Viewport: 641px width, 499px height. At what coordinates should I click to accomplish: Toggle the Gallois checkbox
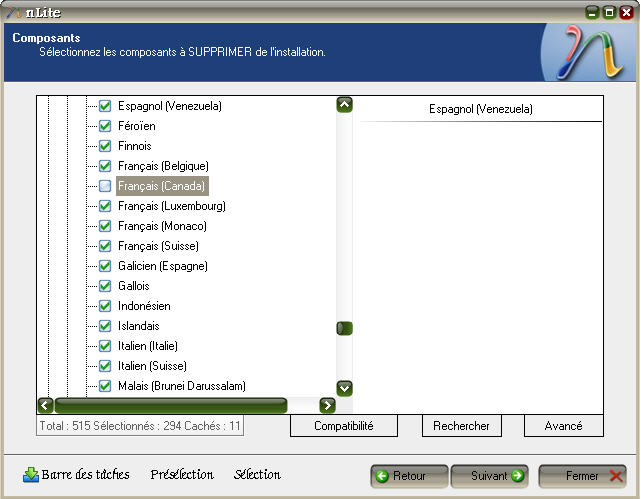pos(105,286)
